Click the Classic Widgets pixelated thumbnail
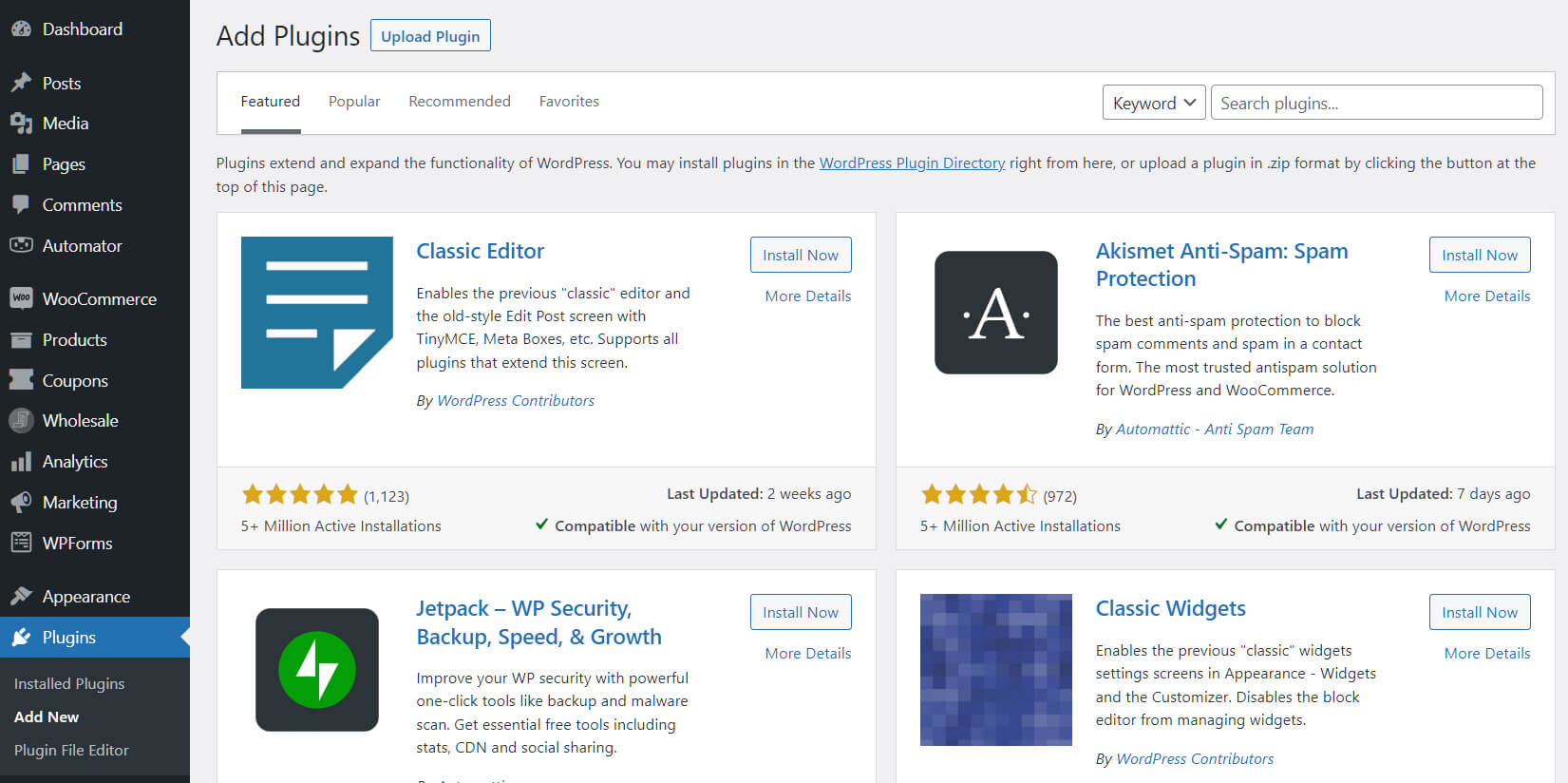 tap(996, 670)
